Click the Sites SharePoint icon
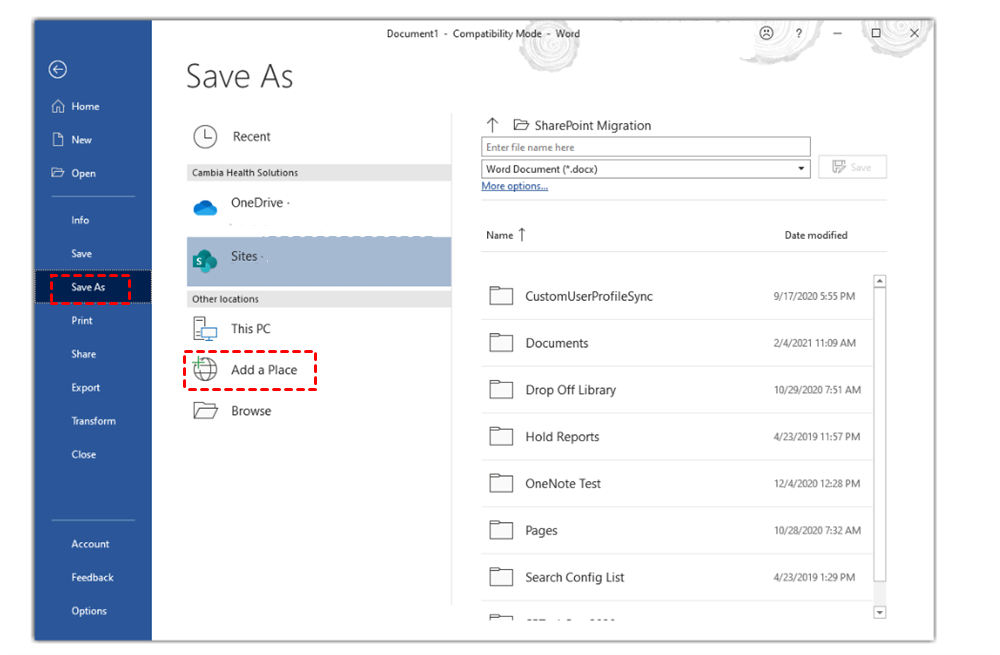 click(x=205, y=260)
